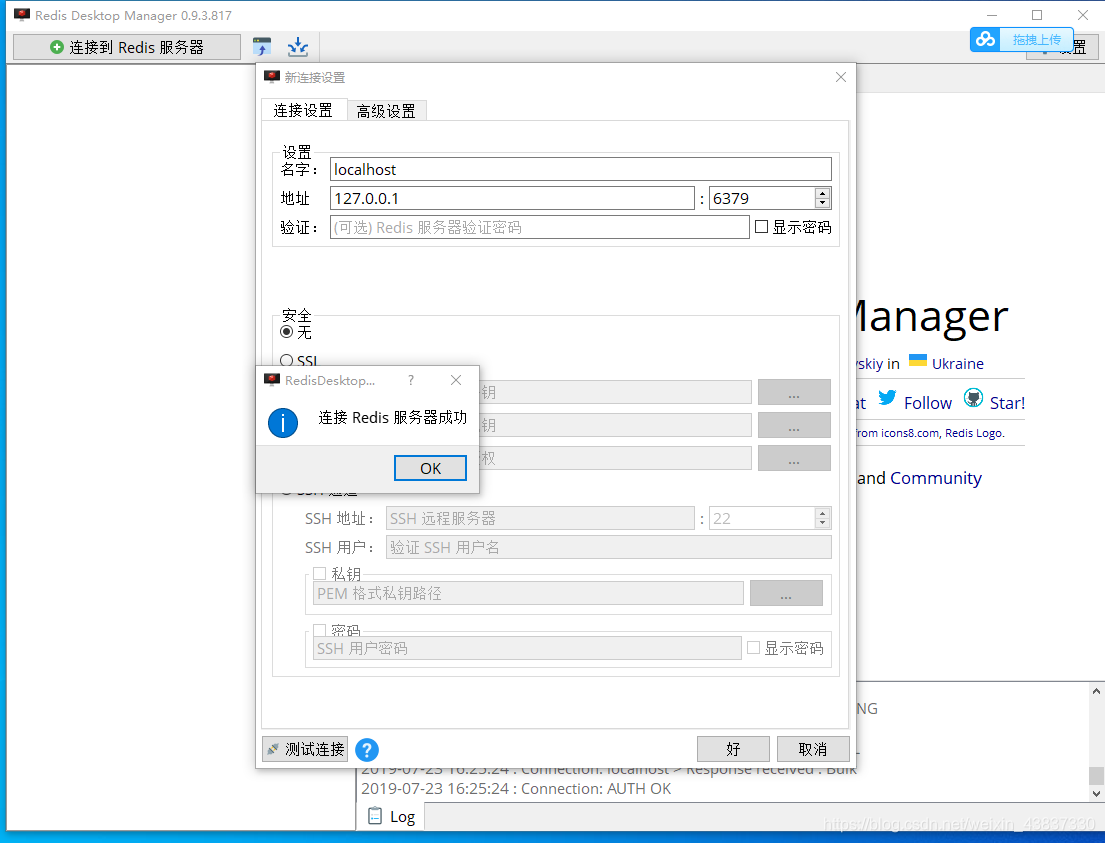Click the port field showing 6379
The width and height of the screenshot is (1105, 843).
763,199
